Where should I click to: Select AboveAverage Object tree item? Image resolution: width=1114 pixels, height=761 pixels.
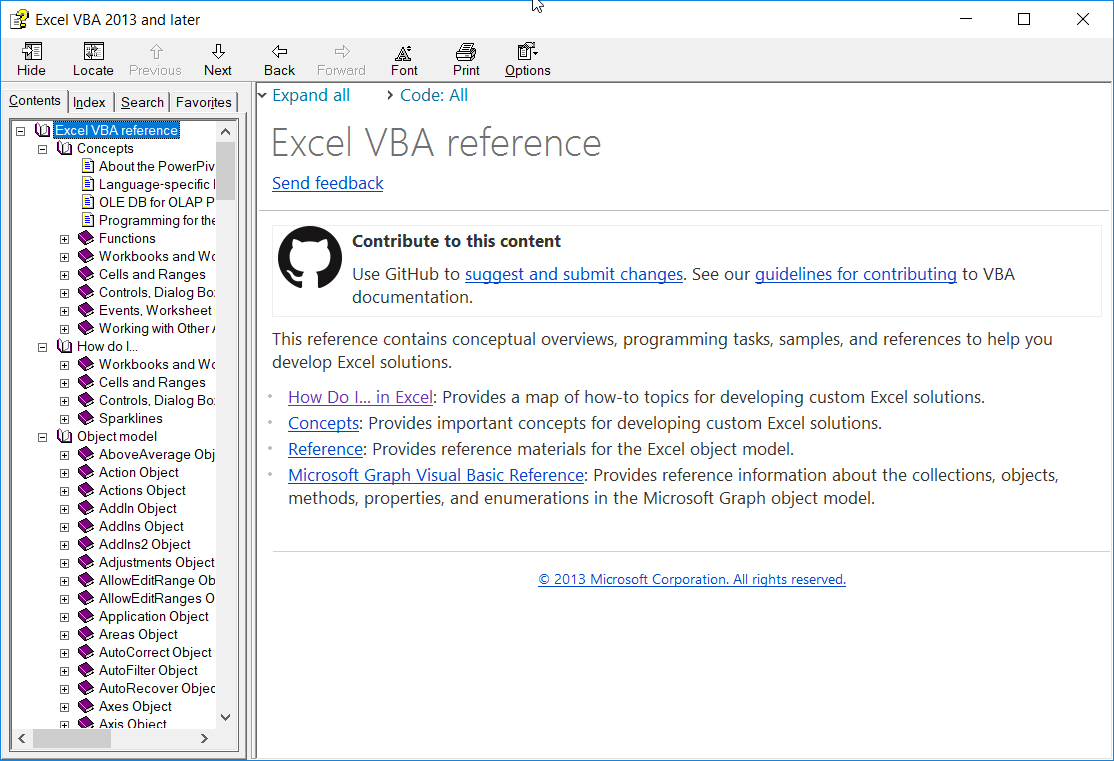pyautogui.click(x=156, y=454)
